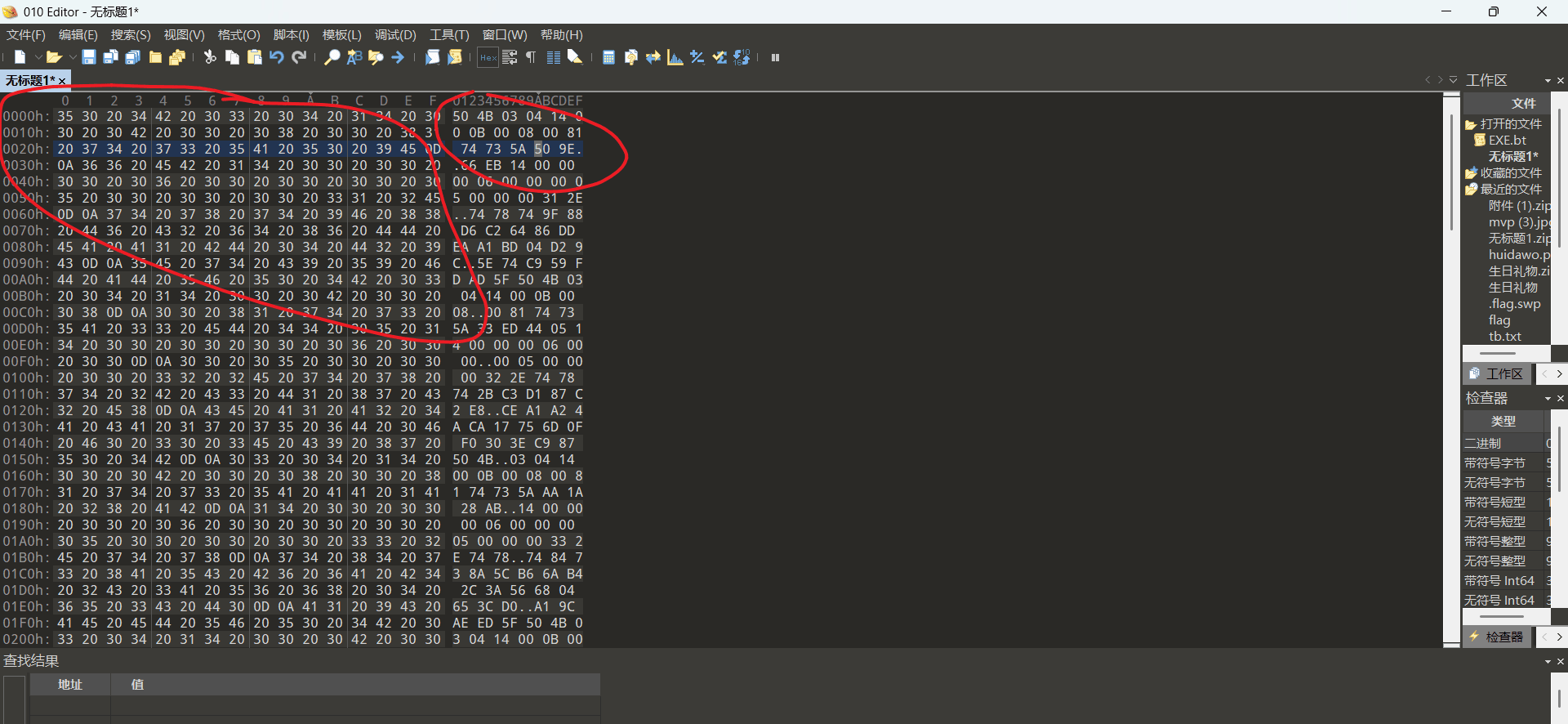Toggle the Hex edit-as mode button
Image resolution: width=1568 pixels, height=724 pixels.
(488, 57)
